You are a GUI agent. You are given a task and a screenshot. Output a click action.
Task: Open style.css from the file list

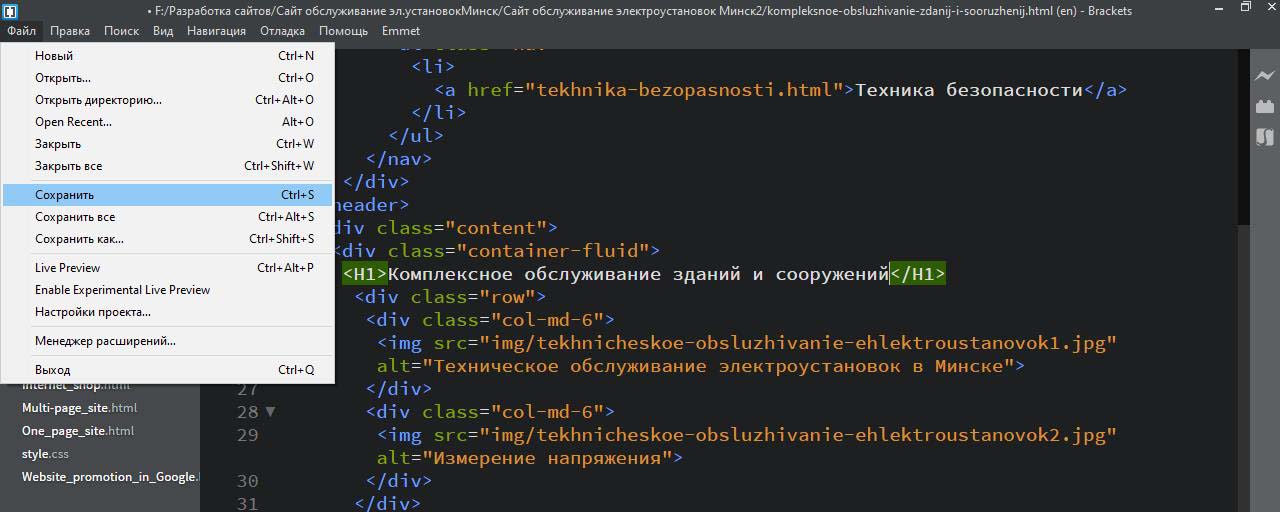point(46,454)
